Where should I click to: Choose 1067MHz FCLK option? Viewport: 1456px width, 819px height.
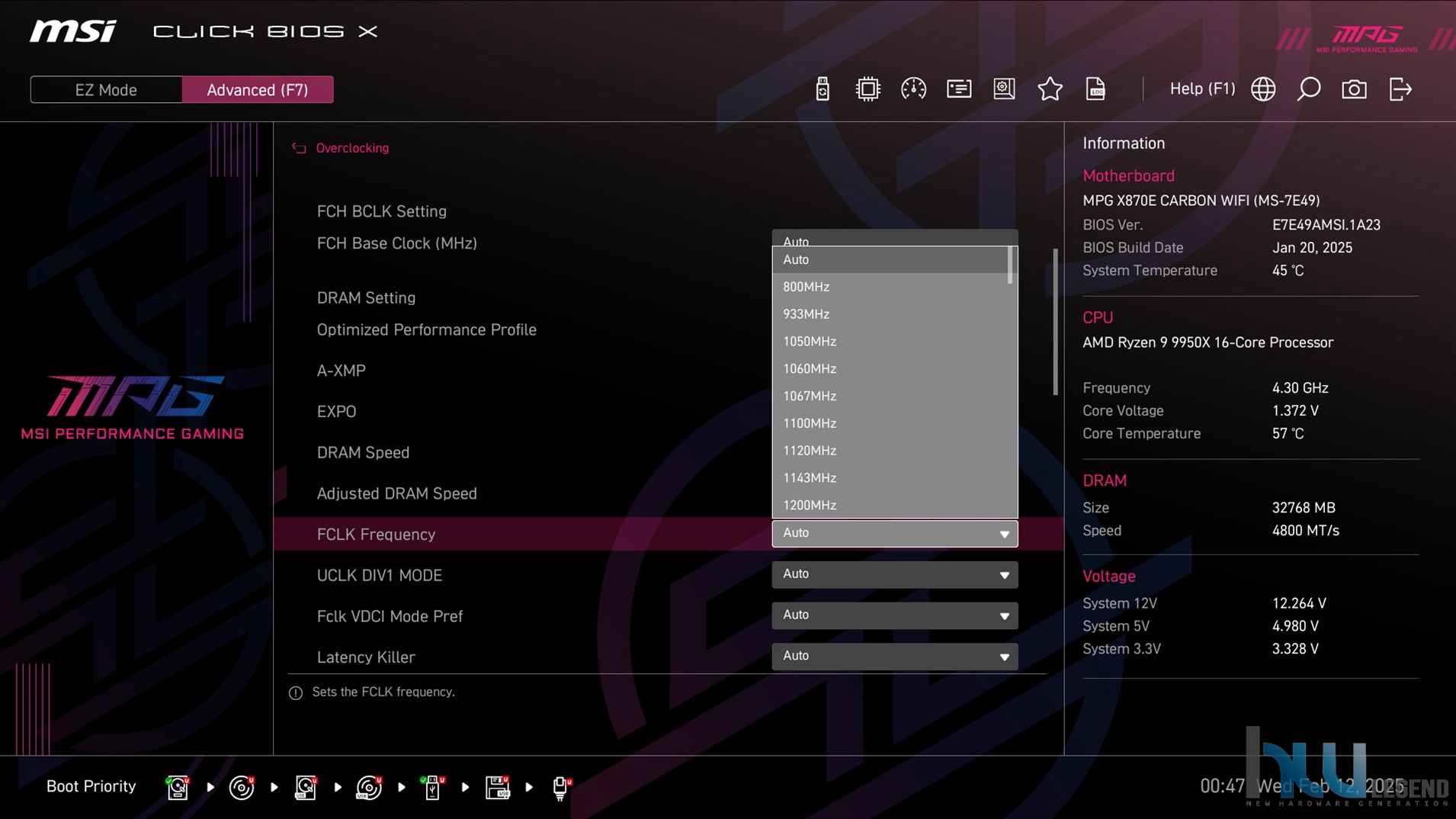coord(890,397)
